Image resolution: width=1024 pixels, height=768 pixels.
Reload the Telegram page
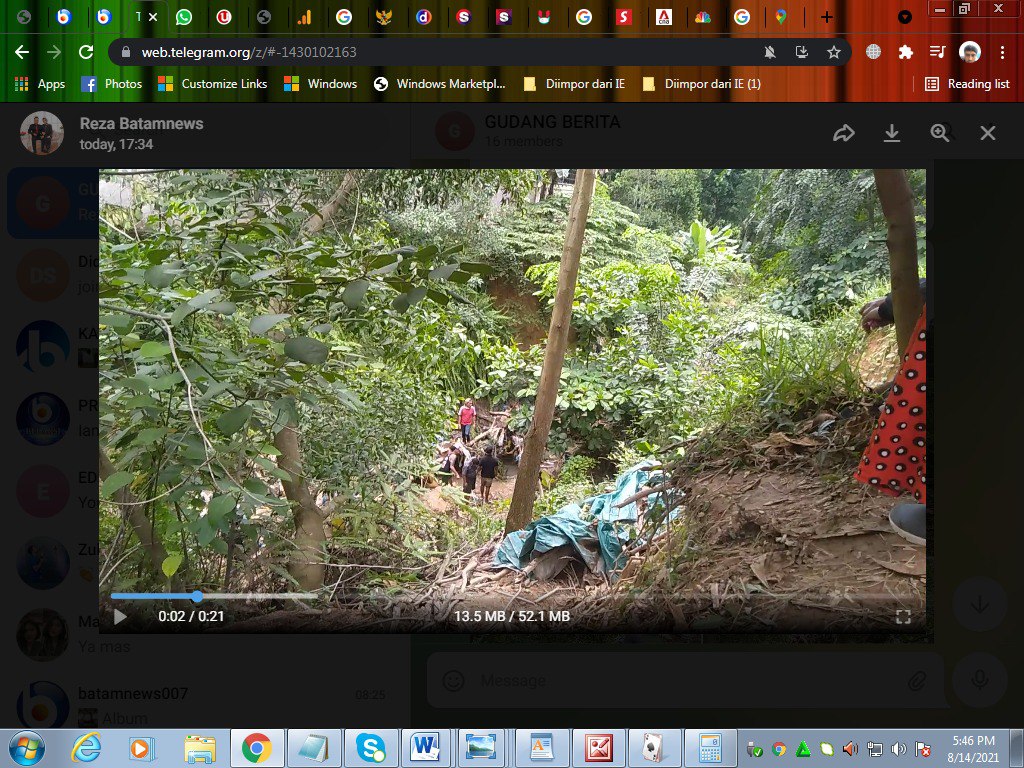(86, 52)
